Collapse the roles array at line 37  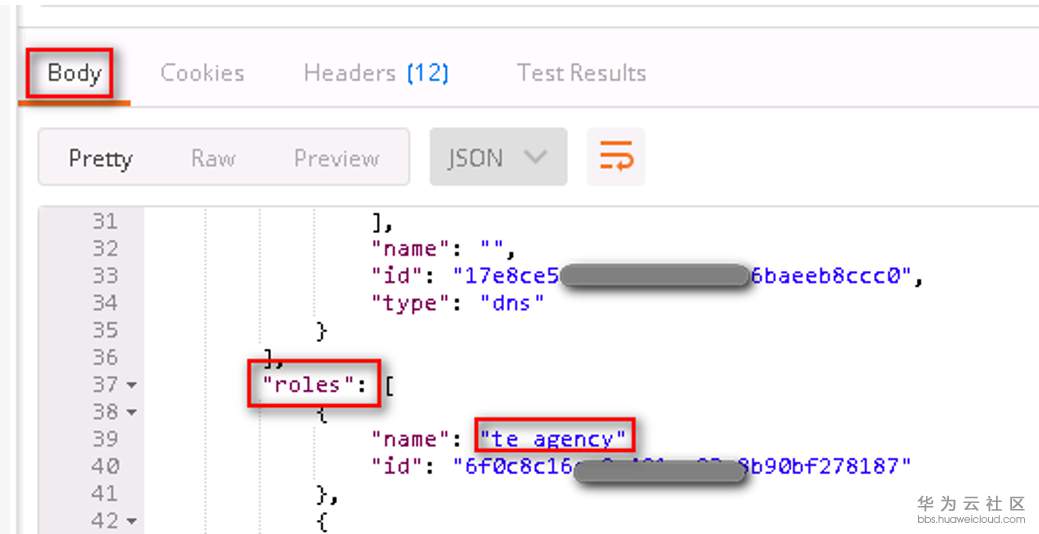(x=132, y=385)
